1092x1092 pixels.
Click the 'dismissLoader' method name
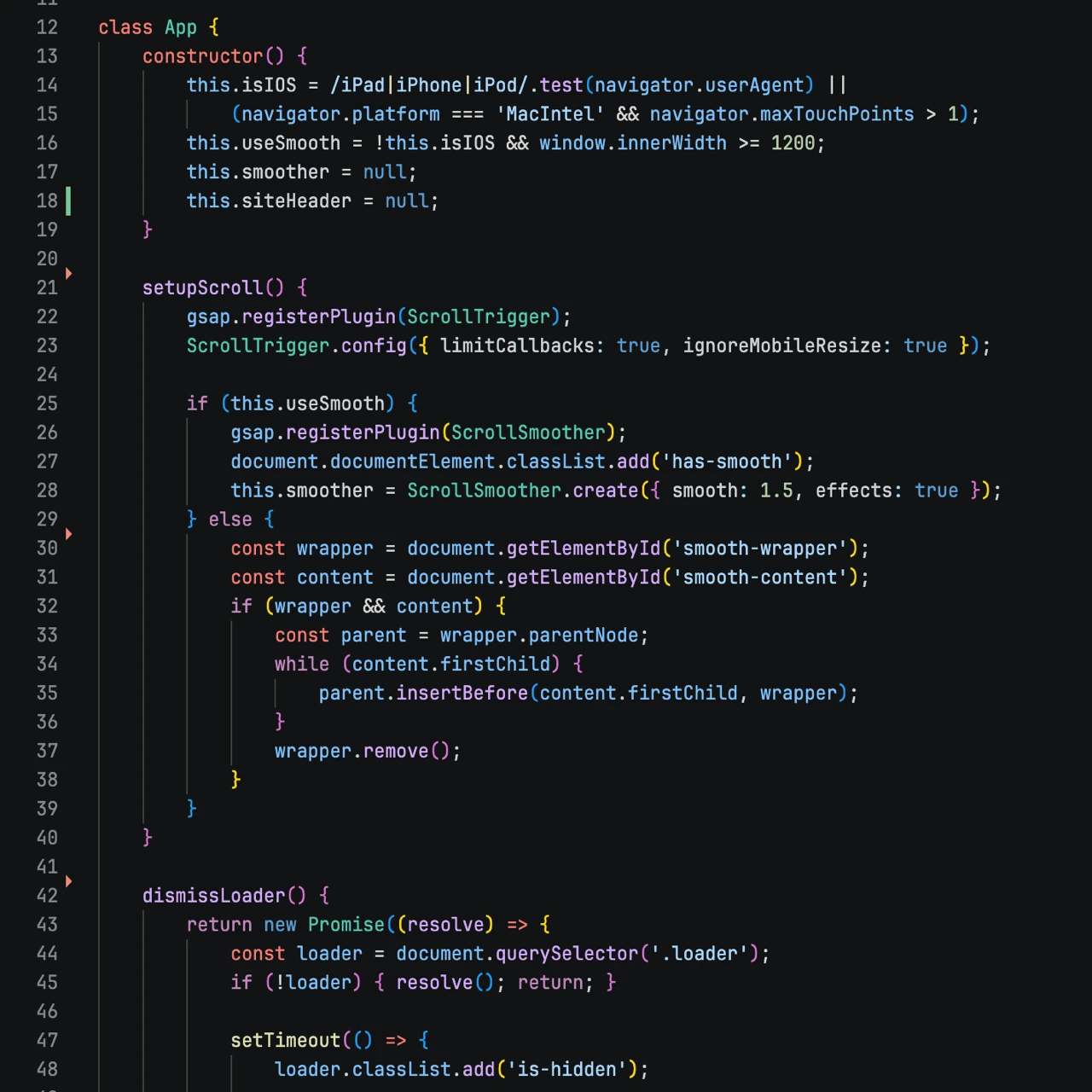(214, 896)
